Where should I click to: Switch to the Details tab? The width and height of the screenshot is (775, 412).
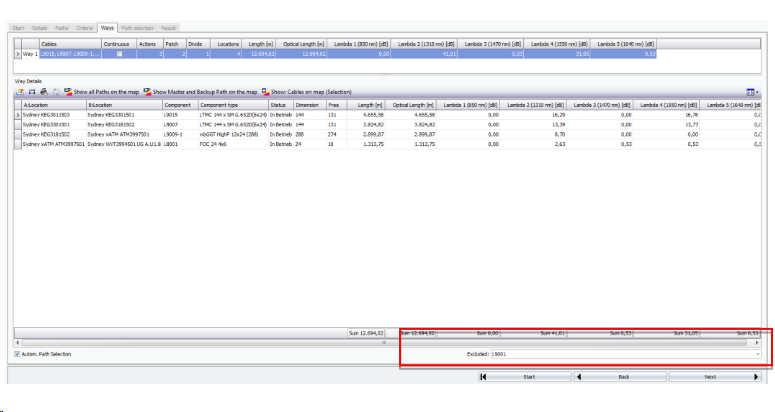click(x=40, y=28)
